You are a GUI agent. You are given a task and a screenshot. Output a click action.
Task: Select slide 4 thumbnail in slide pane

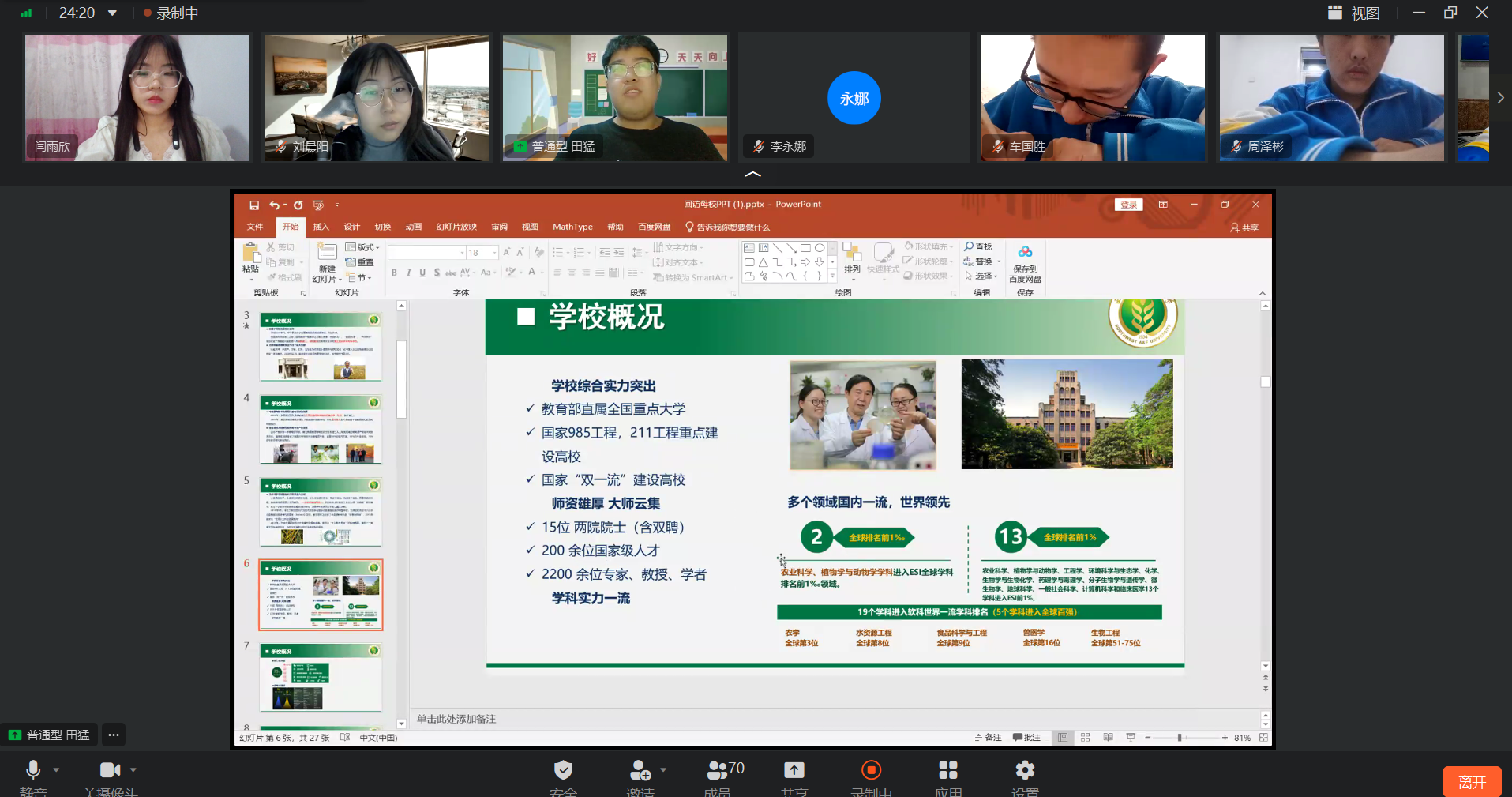point(320,428)
